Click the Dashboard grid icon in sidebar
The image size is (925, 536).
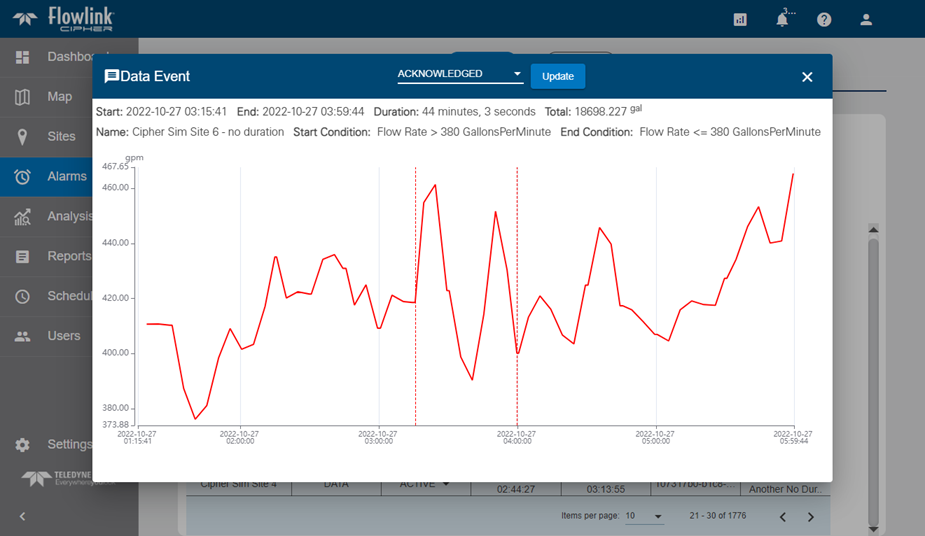(23, 57)
